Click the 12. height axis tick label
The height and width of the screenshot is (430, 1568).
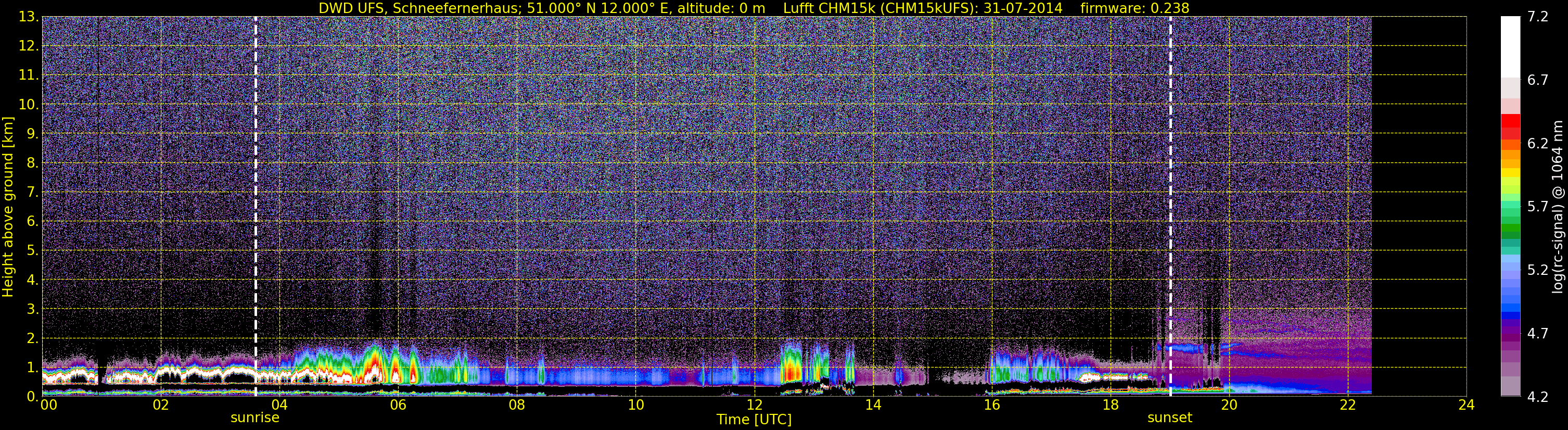[29, 46]
